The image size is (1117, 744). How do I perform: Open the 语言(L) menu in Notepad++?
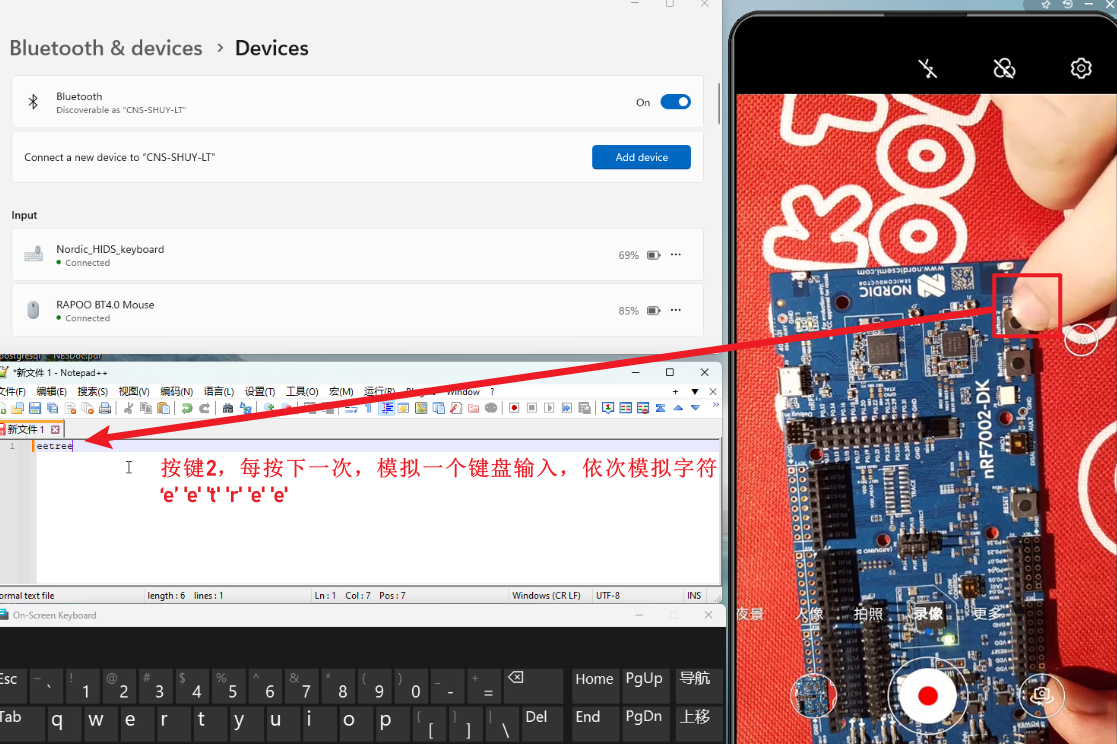(219, 392)
